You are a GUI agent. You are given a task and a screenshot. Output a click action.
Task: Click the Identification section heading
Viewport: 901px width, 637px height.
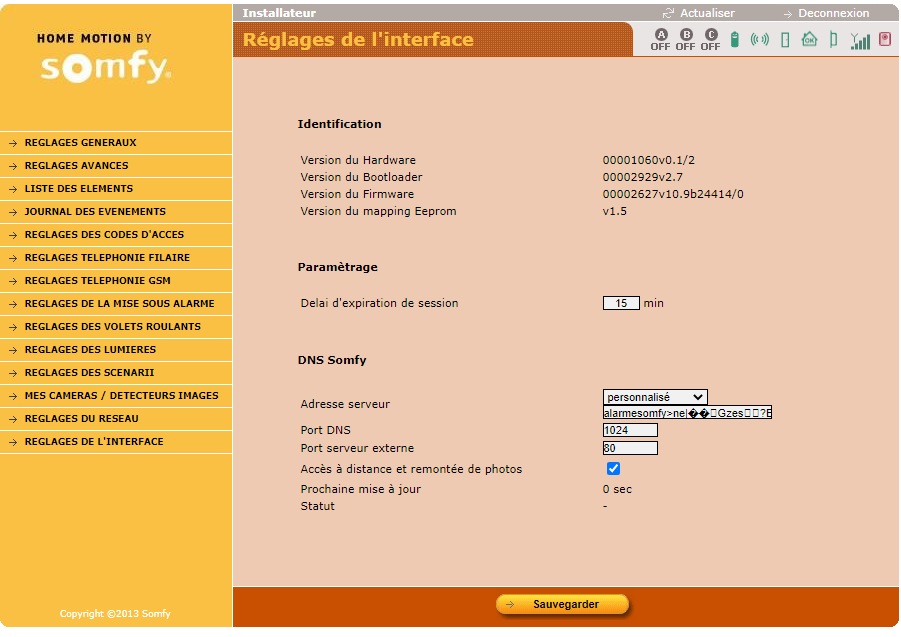coord(340,123)
